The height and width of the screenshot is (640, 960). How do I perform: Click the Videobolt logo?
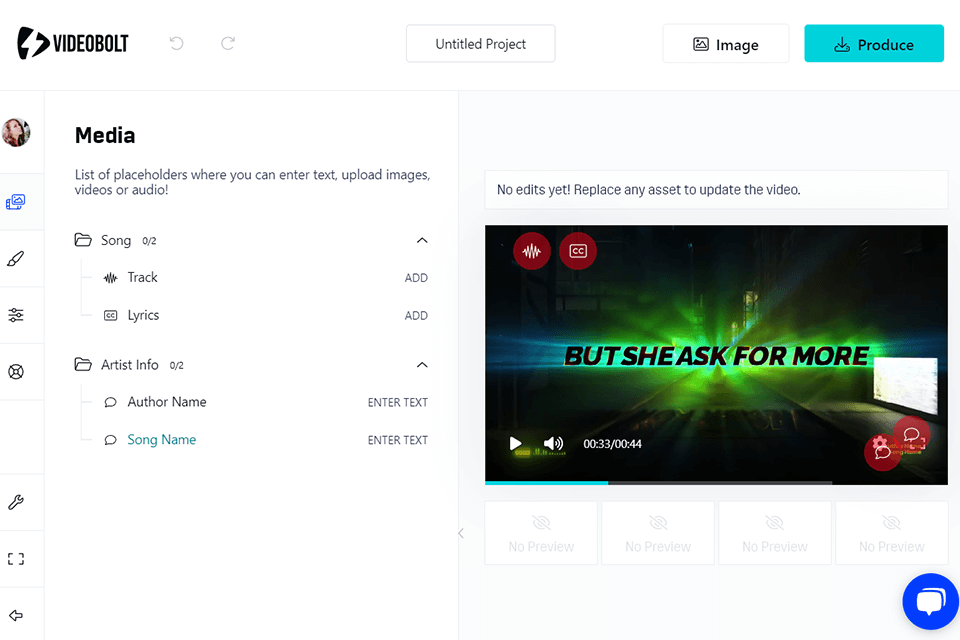click(73, 43)
